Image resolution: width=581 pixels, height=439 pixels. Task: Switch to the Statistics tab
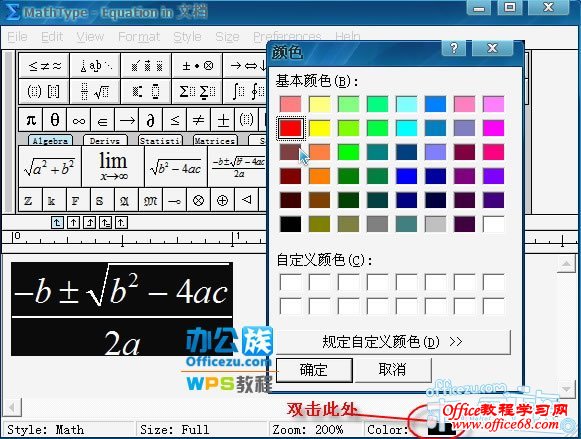160,140
